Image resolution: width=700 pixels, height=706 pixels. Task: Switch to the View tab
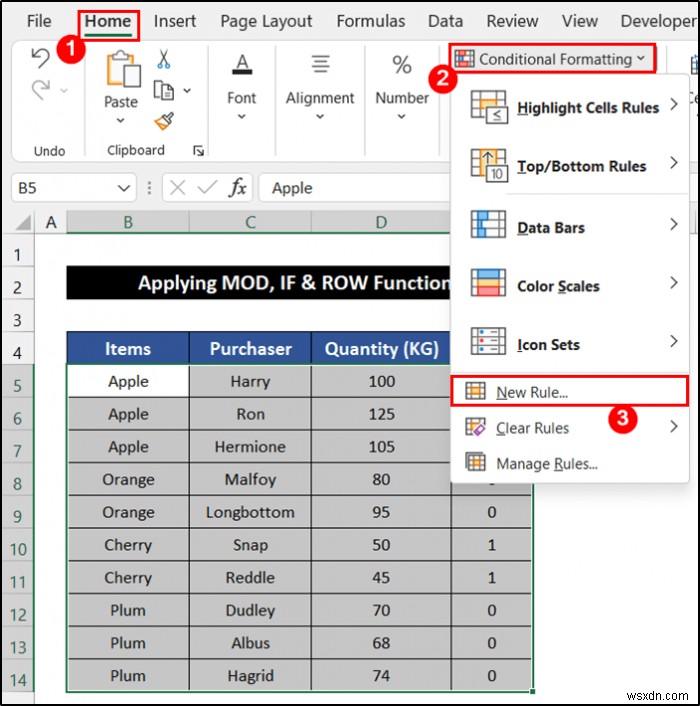pos(579,21)
